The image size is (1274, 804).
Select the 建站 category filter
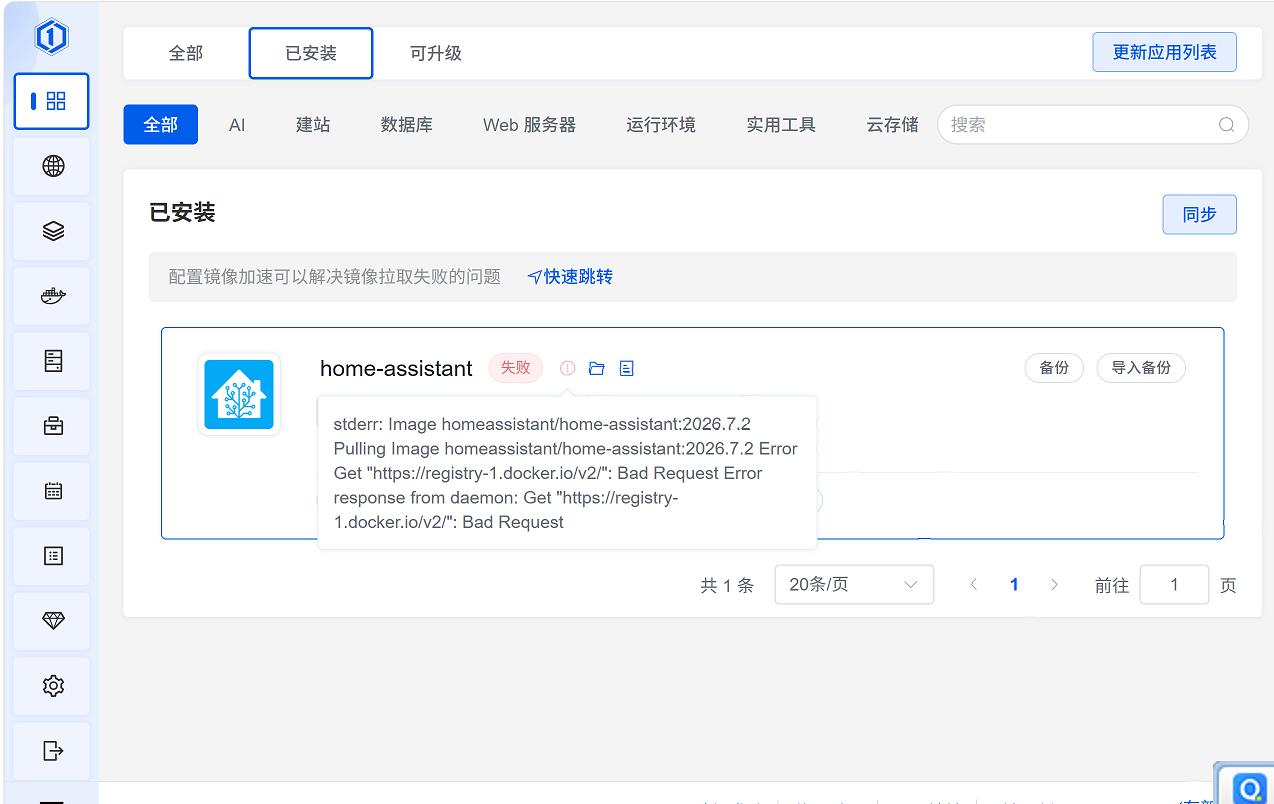click(313, 125)
